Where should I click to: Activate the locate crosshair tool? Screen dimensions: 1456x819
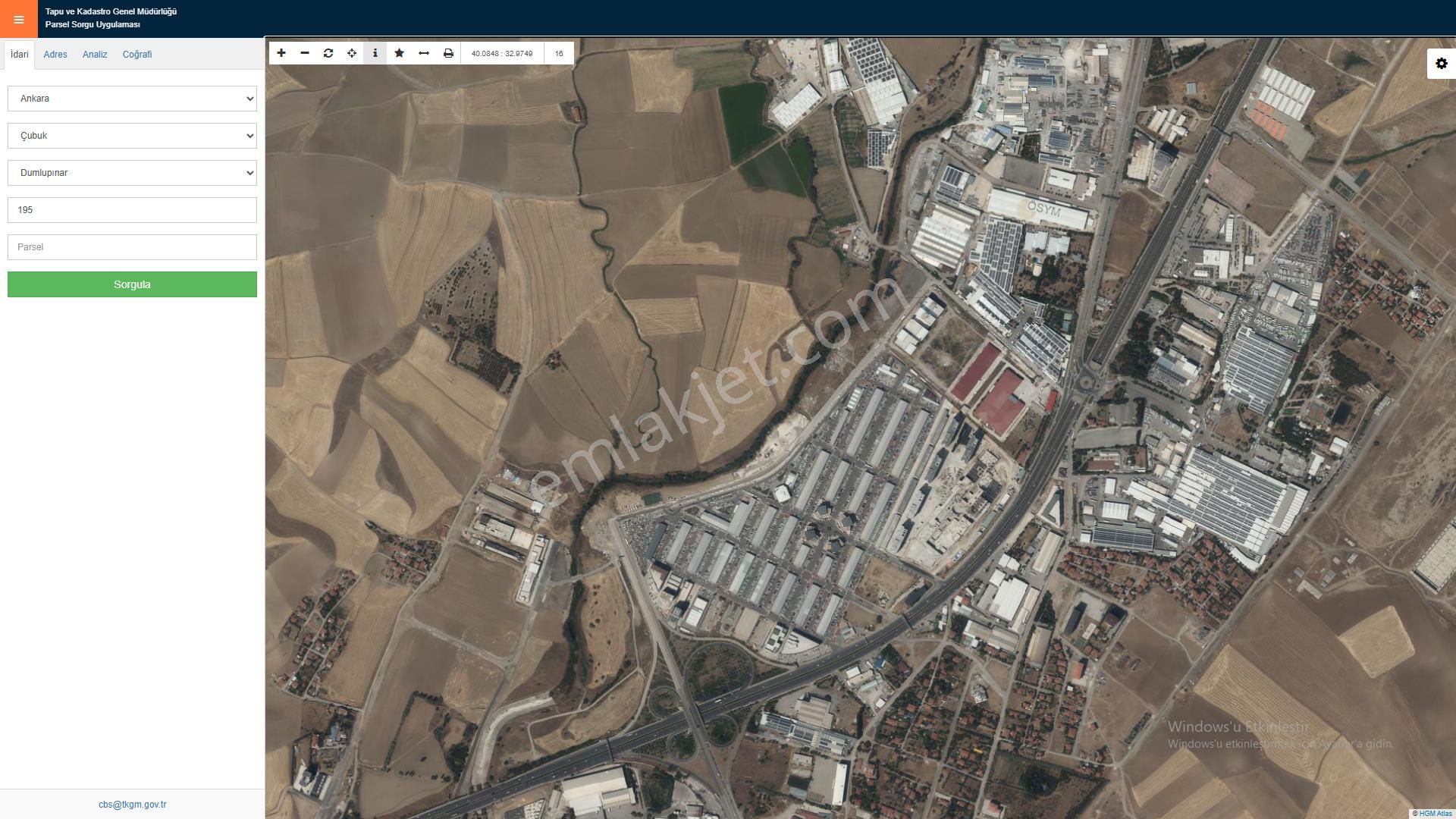point(352,53)
